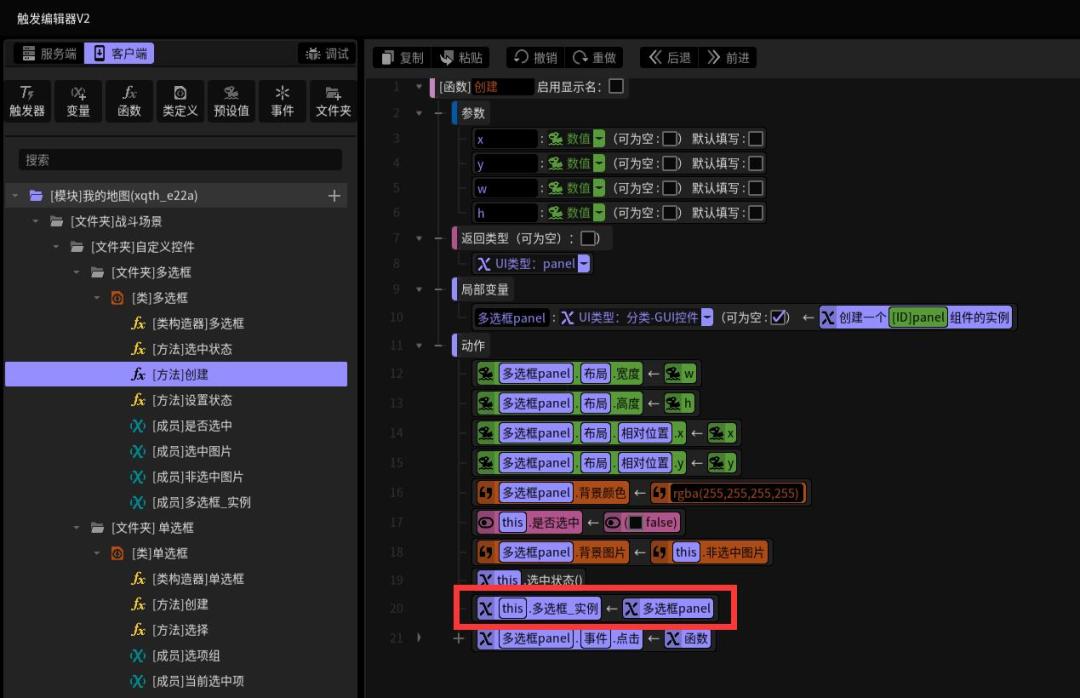Toggle 默认填写 checkbox for parameter x

pyautogui.click(x=756, y=138)
